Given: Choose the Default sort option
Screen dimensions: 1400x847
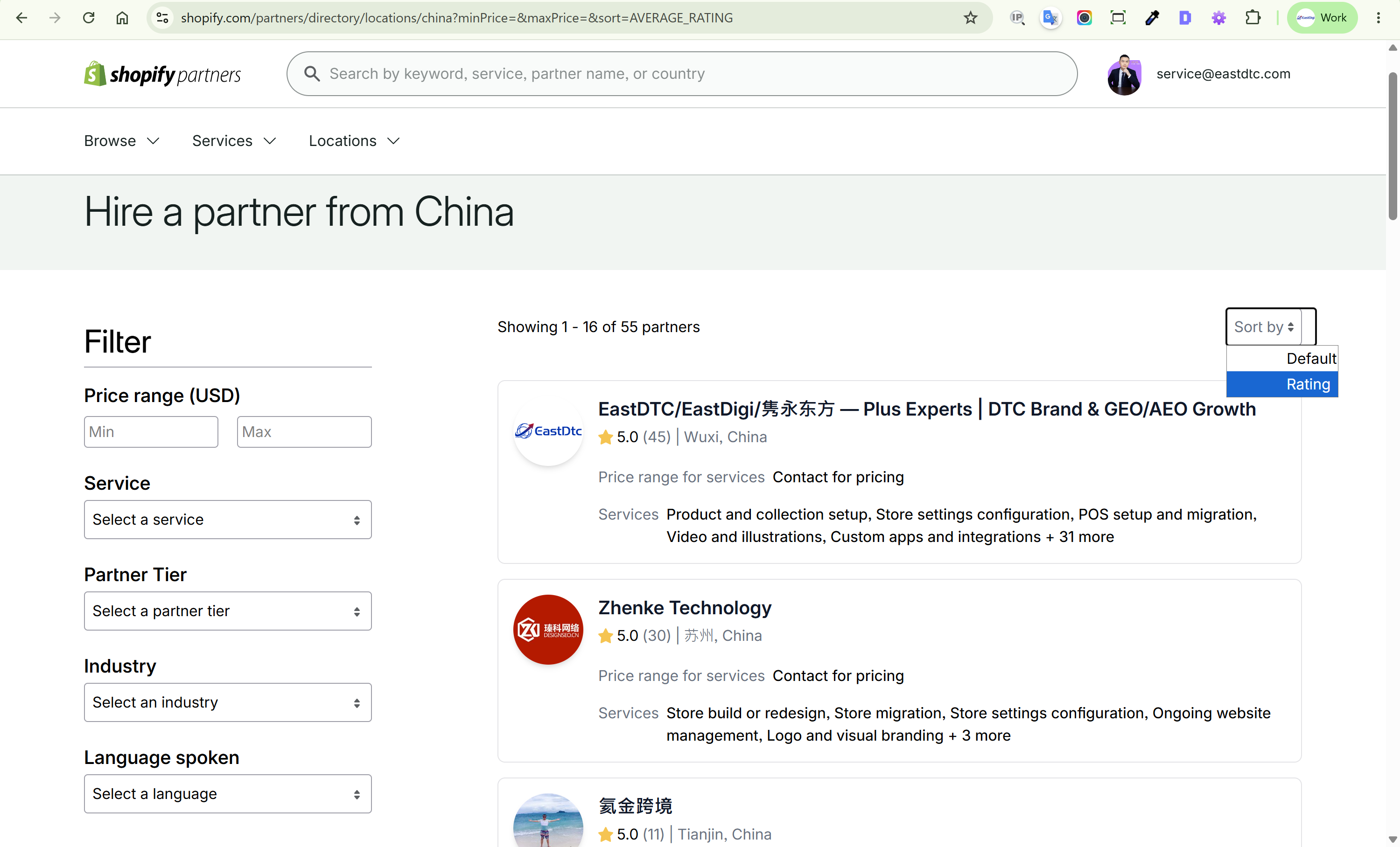Looking at the screenshot, I should (1282, 358).
